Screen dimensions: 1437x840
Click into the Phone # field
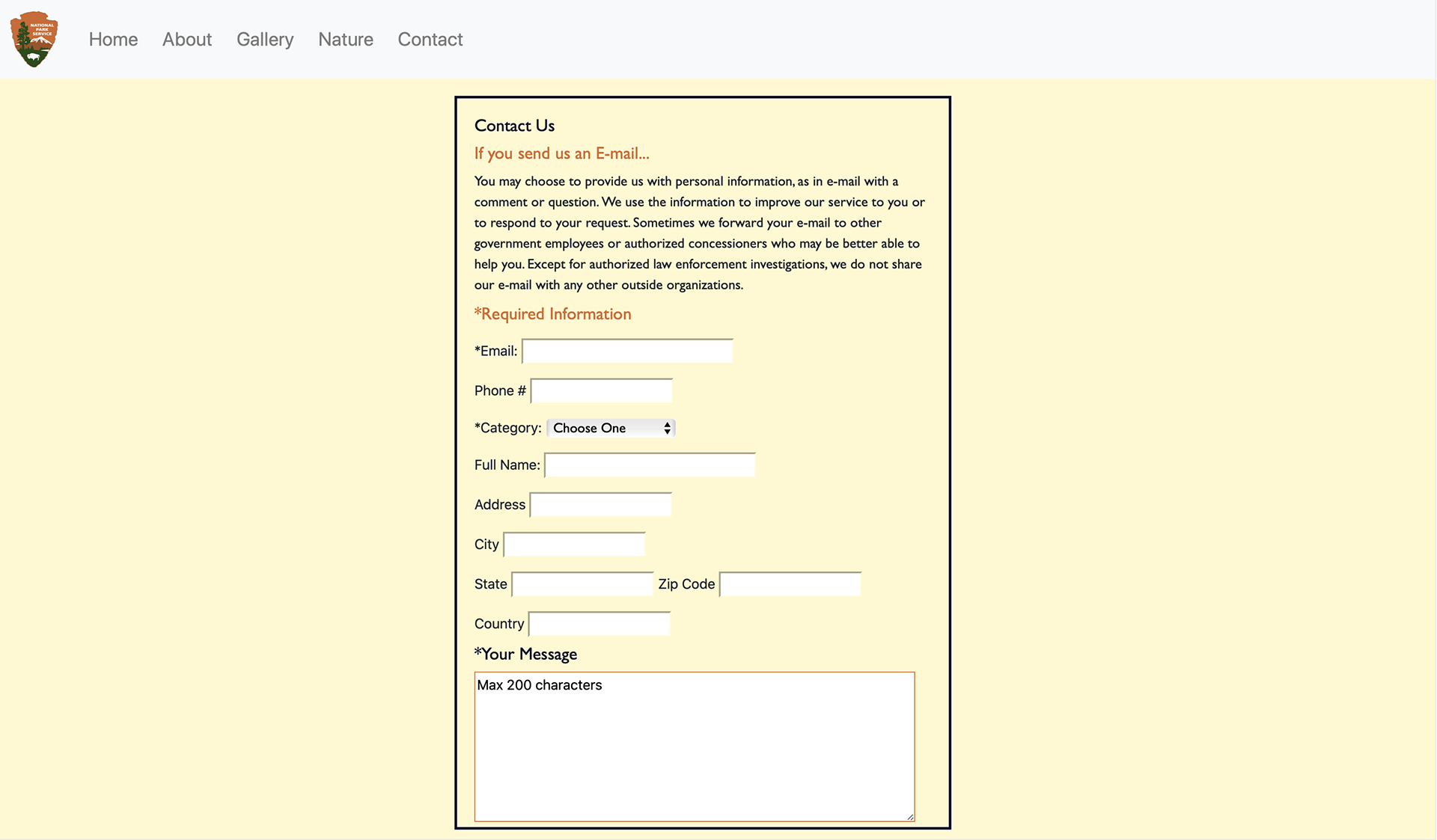[602, 390]
